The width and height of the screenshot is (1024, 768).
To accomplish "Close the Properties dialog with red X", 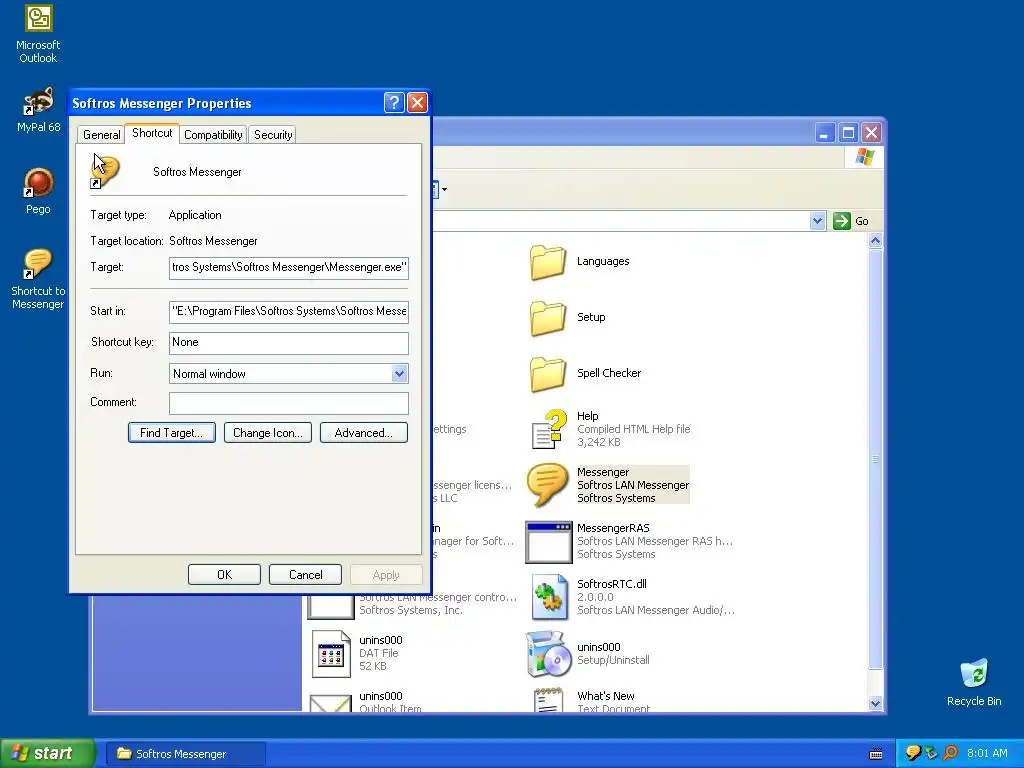I will pos(417,103).
